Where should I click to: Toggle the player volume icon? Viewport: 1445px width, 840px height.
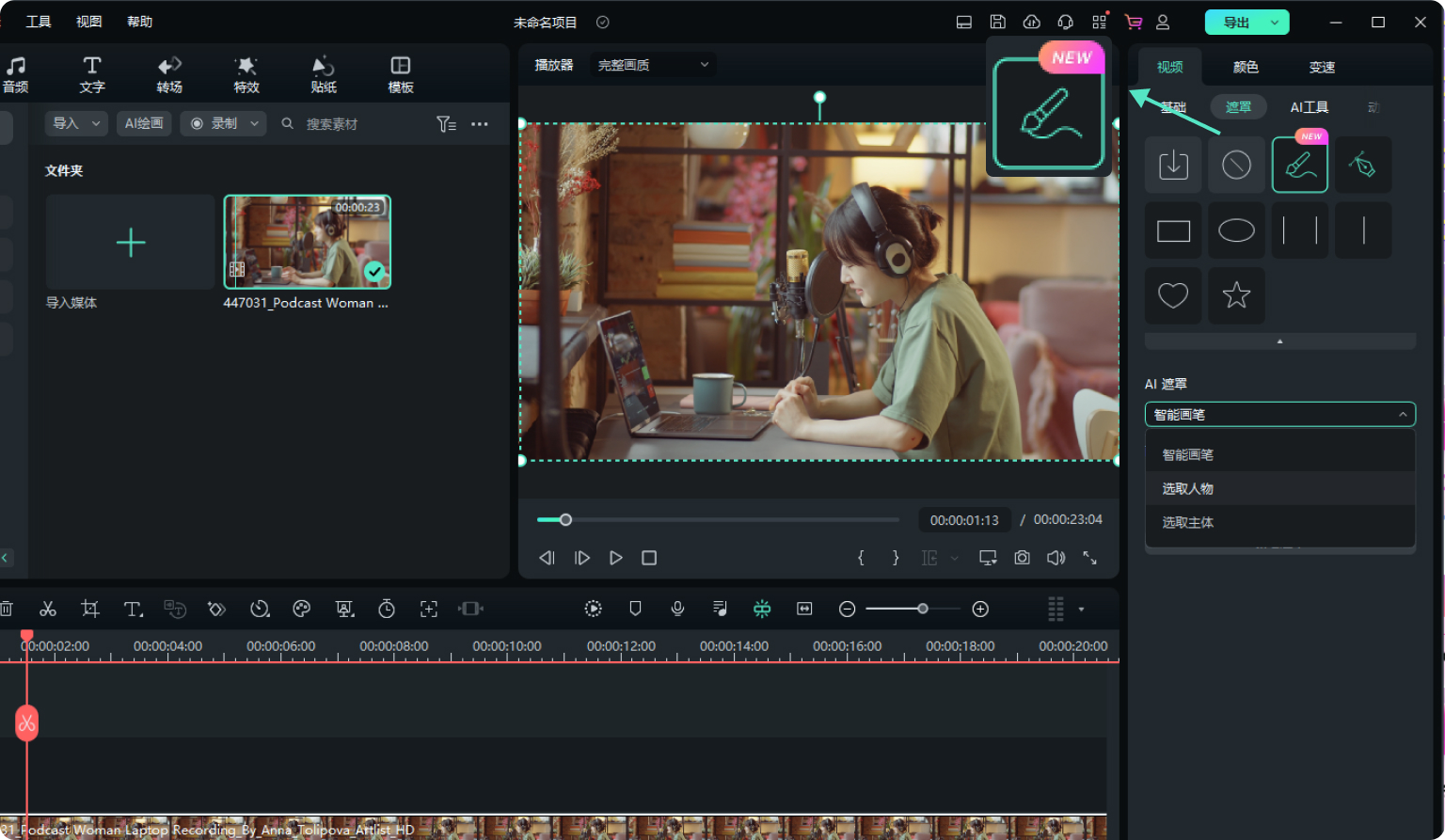pyautogui.click(x=1056, y=558)
